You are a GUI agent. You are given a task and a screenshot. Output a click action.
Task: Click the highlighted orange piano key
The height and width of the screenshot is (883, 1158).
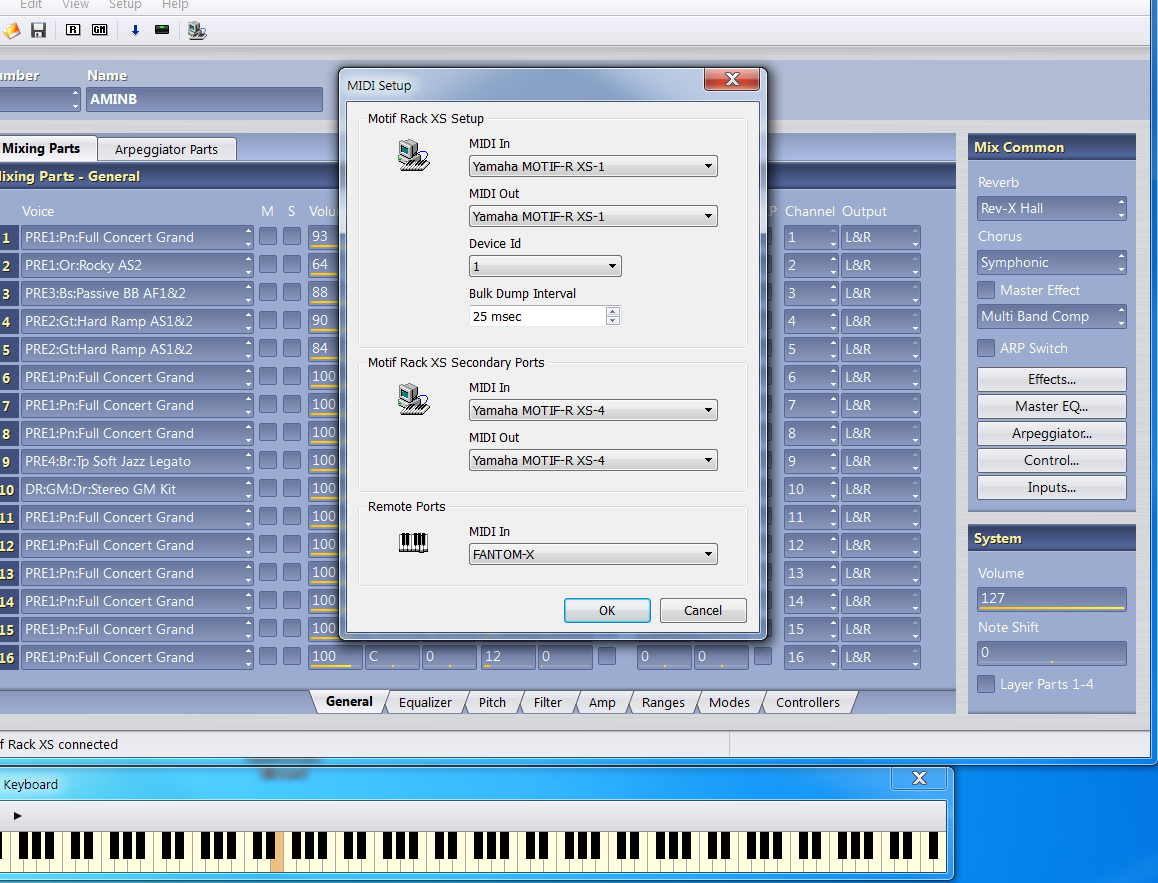pyautogui.click(x=277, y=852)
